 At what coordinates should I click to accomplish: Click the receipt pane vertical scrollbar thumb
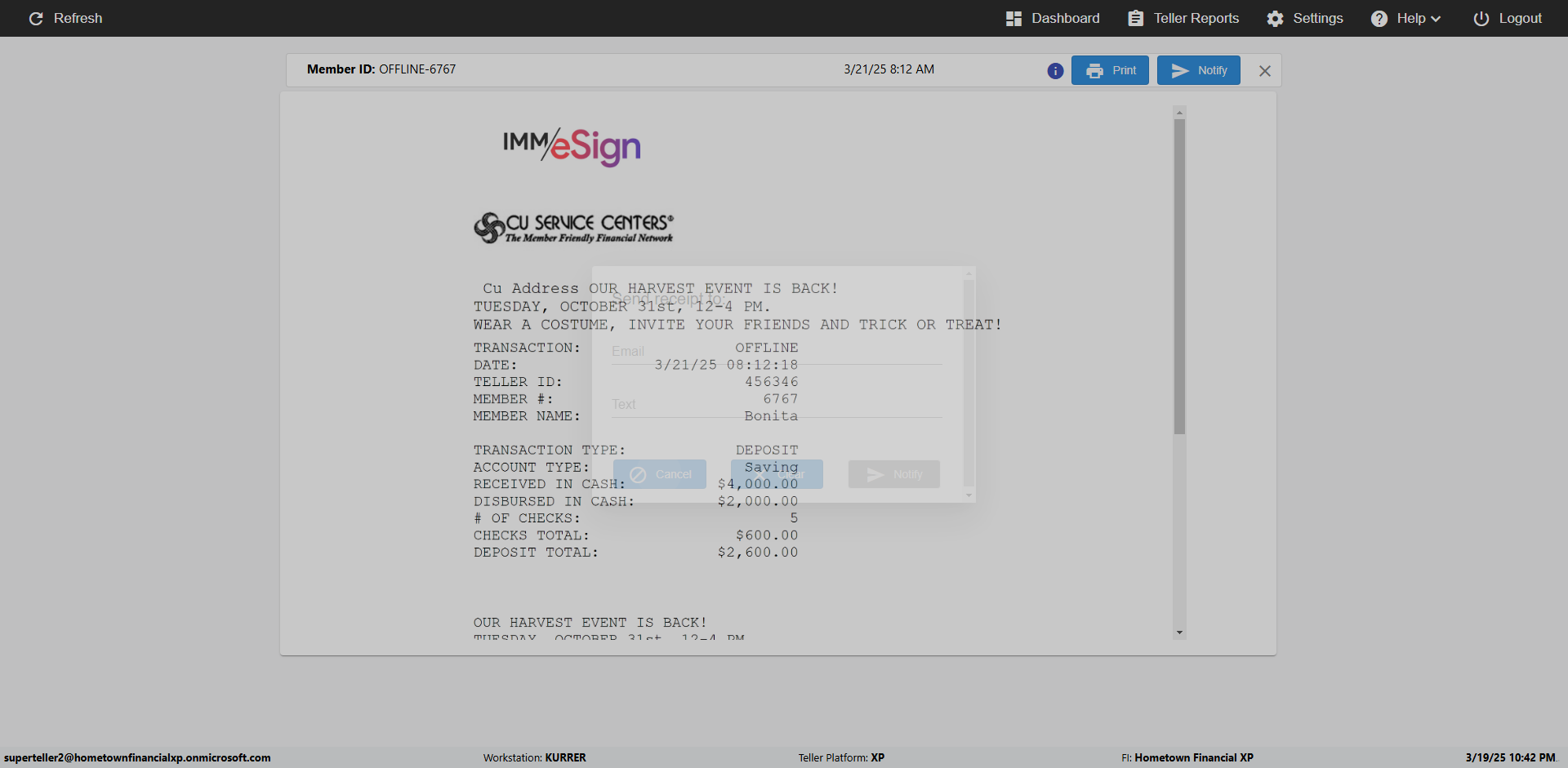[1179, 277]
